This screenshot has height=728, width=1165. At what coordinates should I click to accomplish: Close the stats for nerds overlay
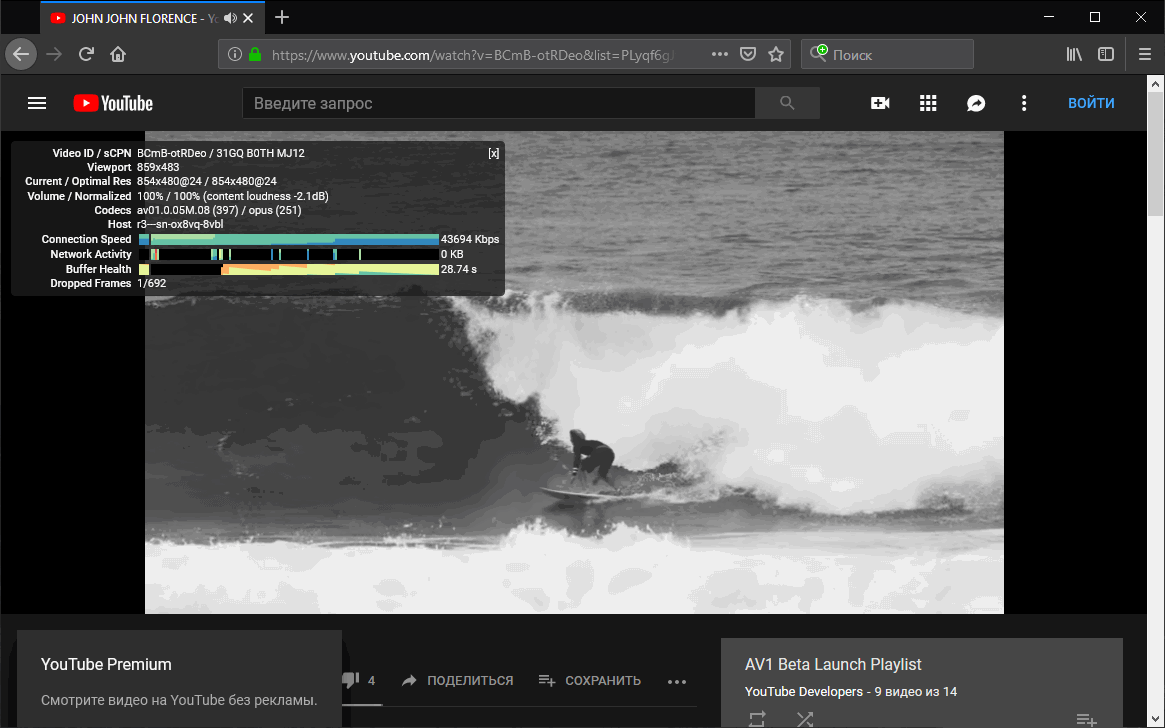[493, 153]
